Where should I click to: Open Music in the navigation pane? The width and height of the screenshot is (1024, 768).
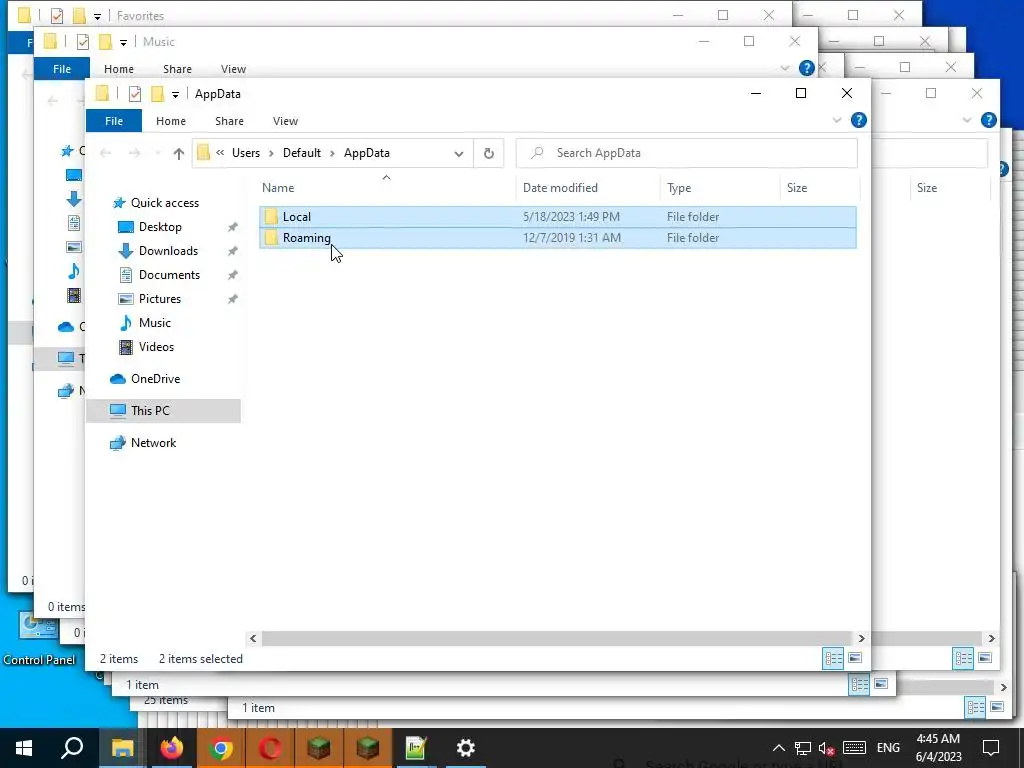point(154,323)
